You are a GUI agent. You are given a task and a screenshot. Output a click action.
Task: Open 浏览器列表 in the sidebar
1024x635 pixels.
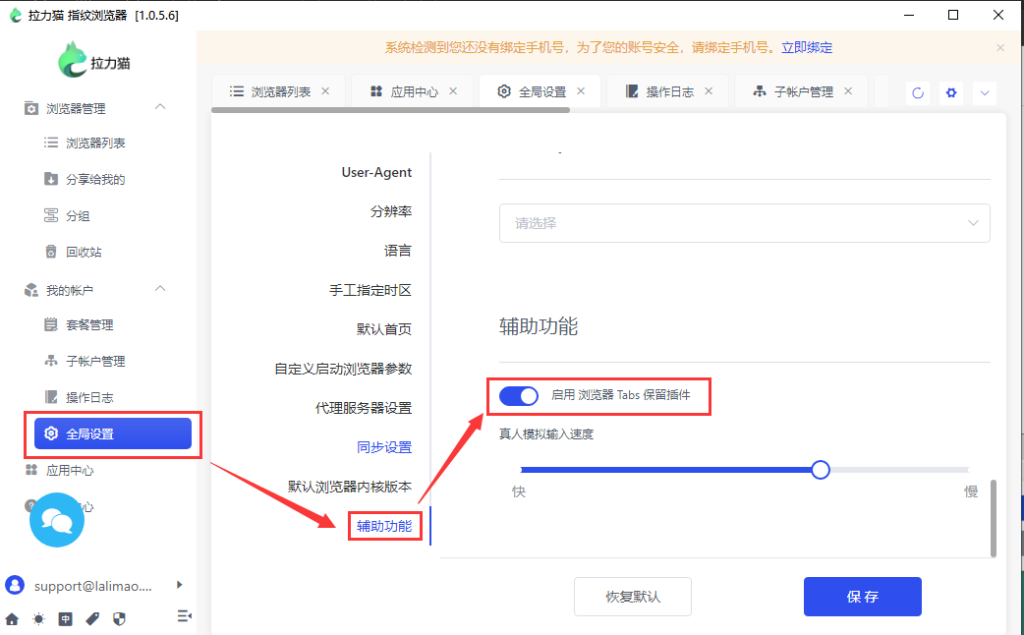95,143
